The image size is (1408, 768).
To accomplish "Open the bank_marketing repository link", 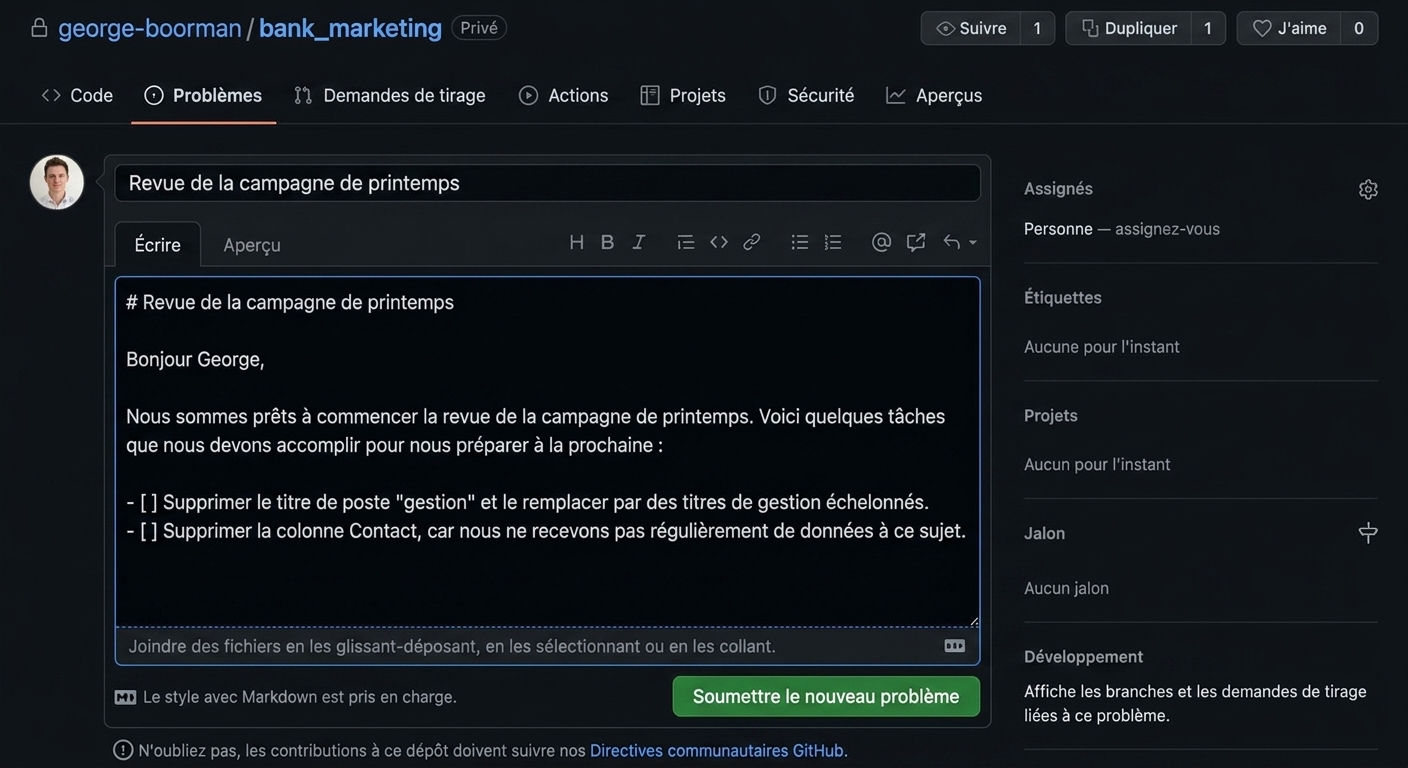I will click(350, 28).
